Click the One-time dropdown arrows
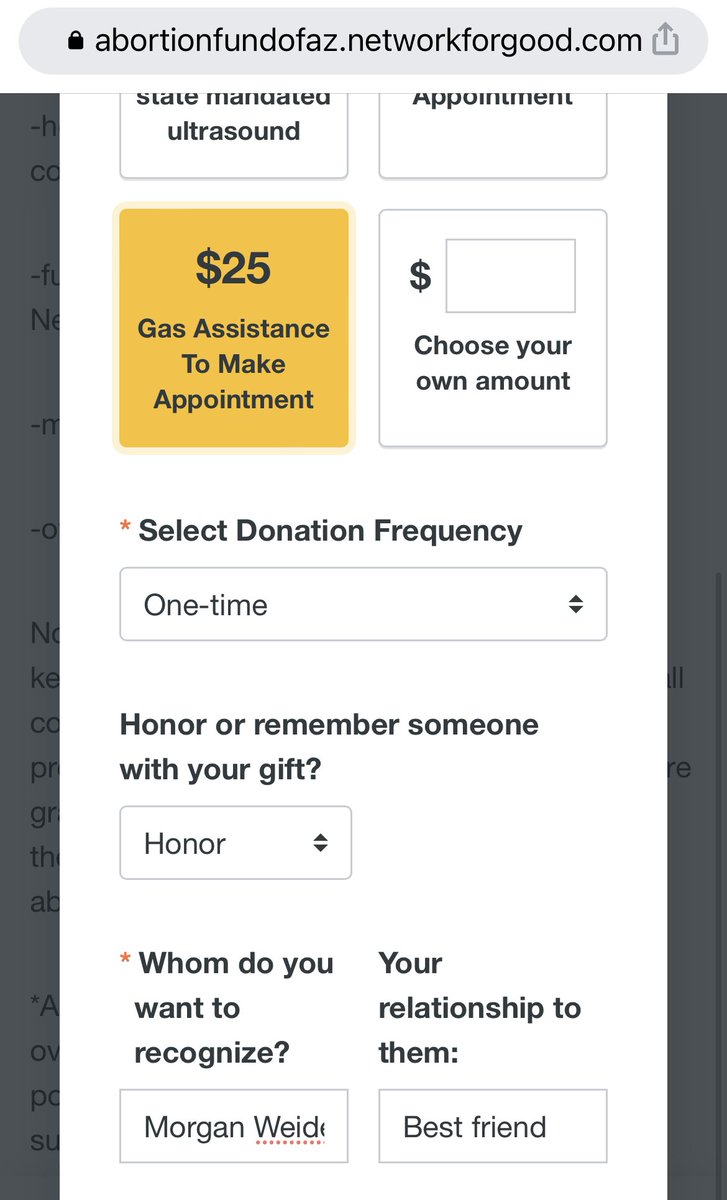Image resolution: width=727 pixels, height=1200 pixels. (575, 604)
